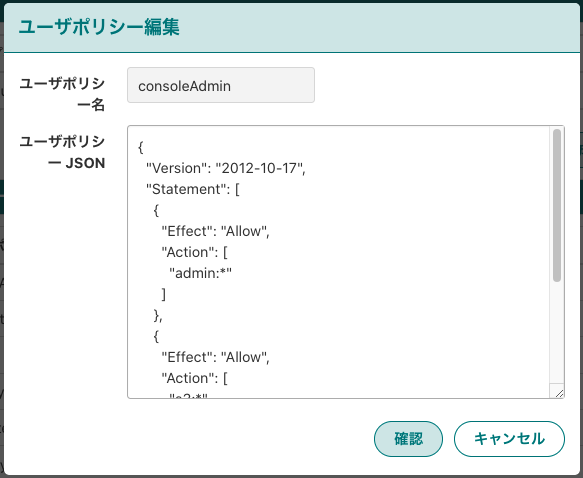Click the JSON textarea vertical scrollbar thumb
Viewport: 583px width, 478px height.
coord(557,206)
